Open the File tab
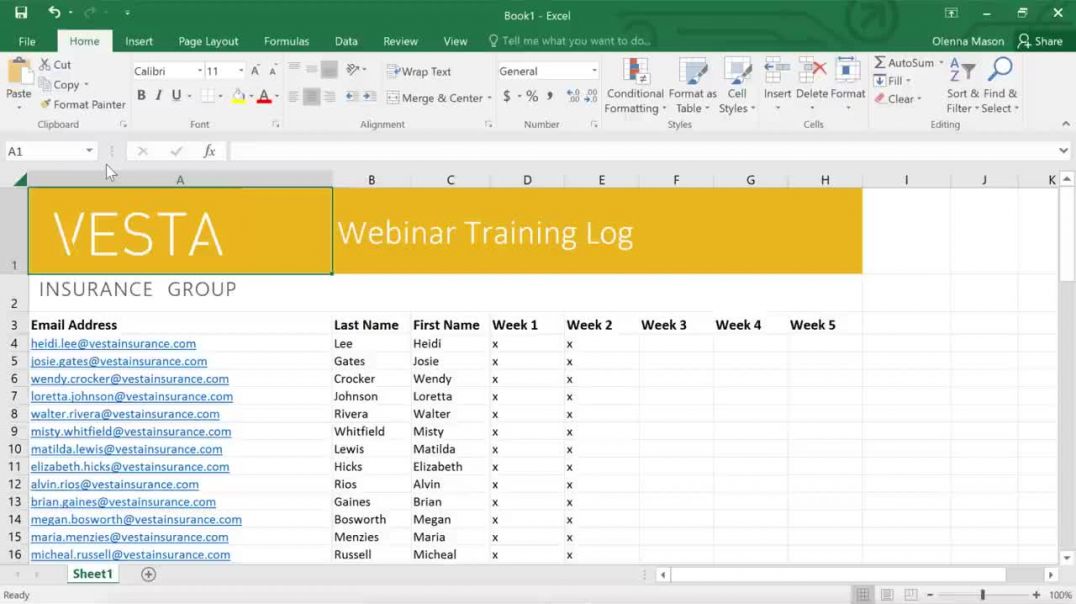Image resolution: width=1076 pixels, height=604 pixels. (27, 41)
